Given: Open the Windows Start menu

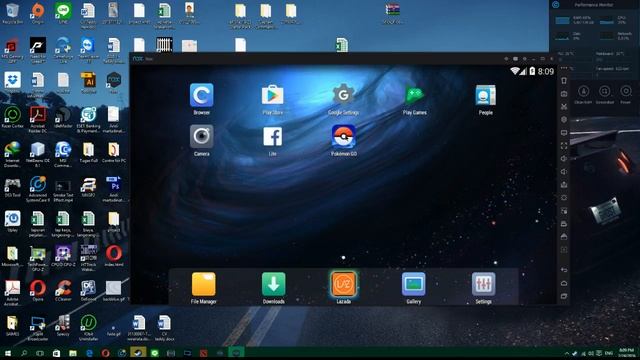Looking at the screenshot, I should click(x=8, y=353).
